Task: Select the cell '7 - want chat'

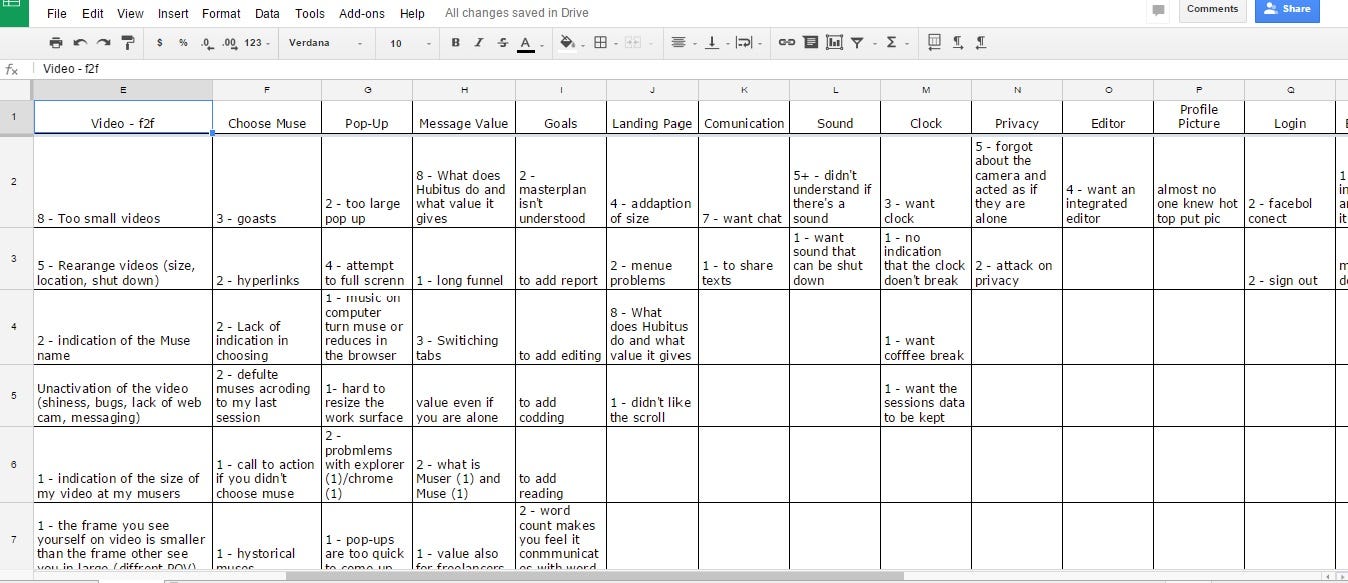Action: [744, 181]
